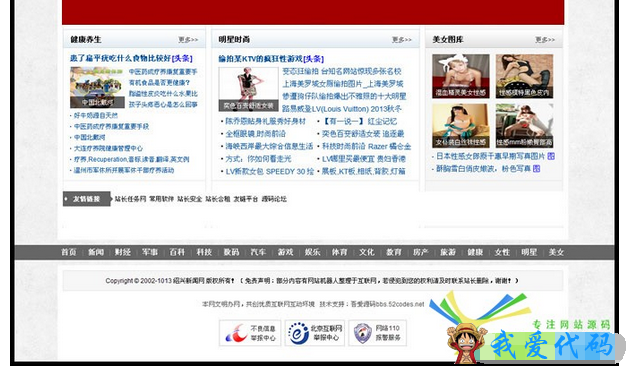This screenshot has width=630, height=369.
Task: Open the 房产 nav item
Action: coord(421,252)
